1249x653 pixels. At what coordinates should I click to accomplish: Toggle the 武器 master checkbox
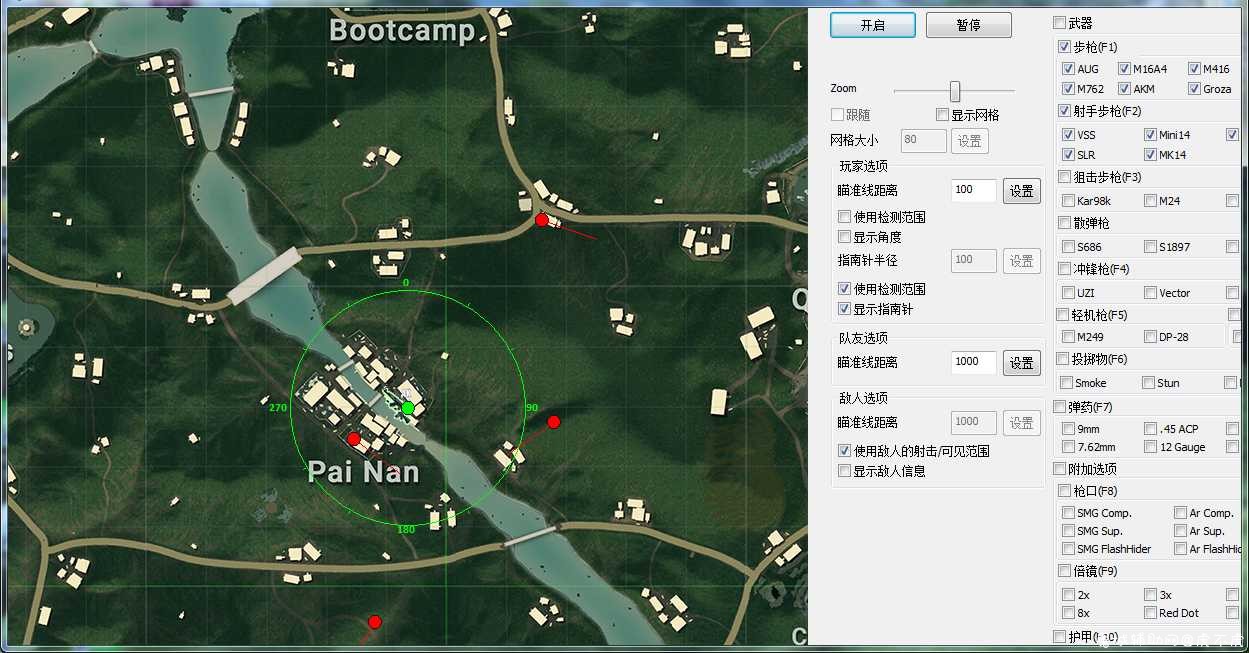(1059, 23)
